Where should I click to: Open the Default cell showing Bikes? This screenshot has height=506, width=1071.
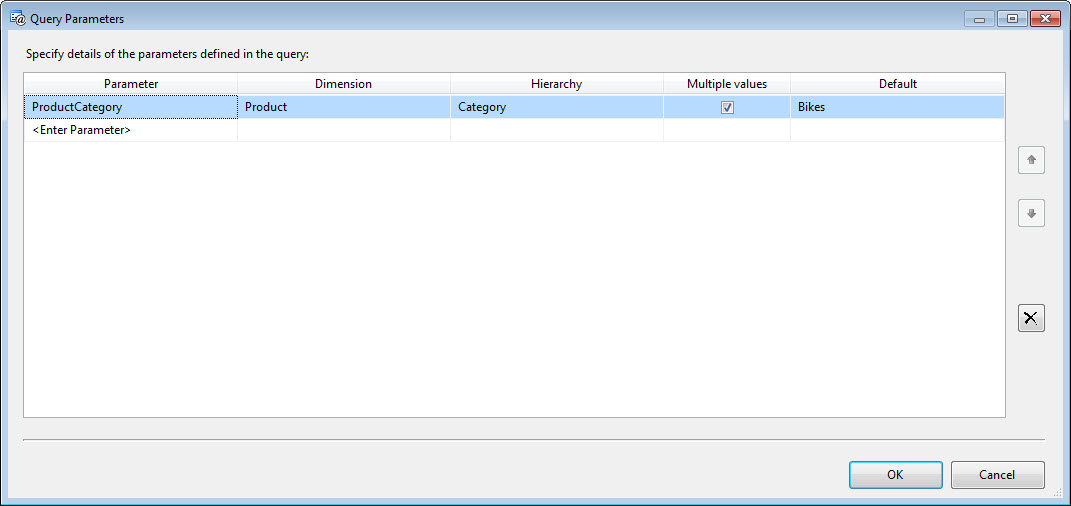pyautogui.click(x=897, y=107)
